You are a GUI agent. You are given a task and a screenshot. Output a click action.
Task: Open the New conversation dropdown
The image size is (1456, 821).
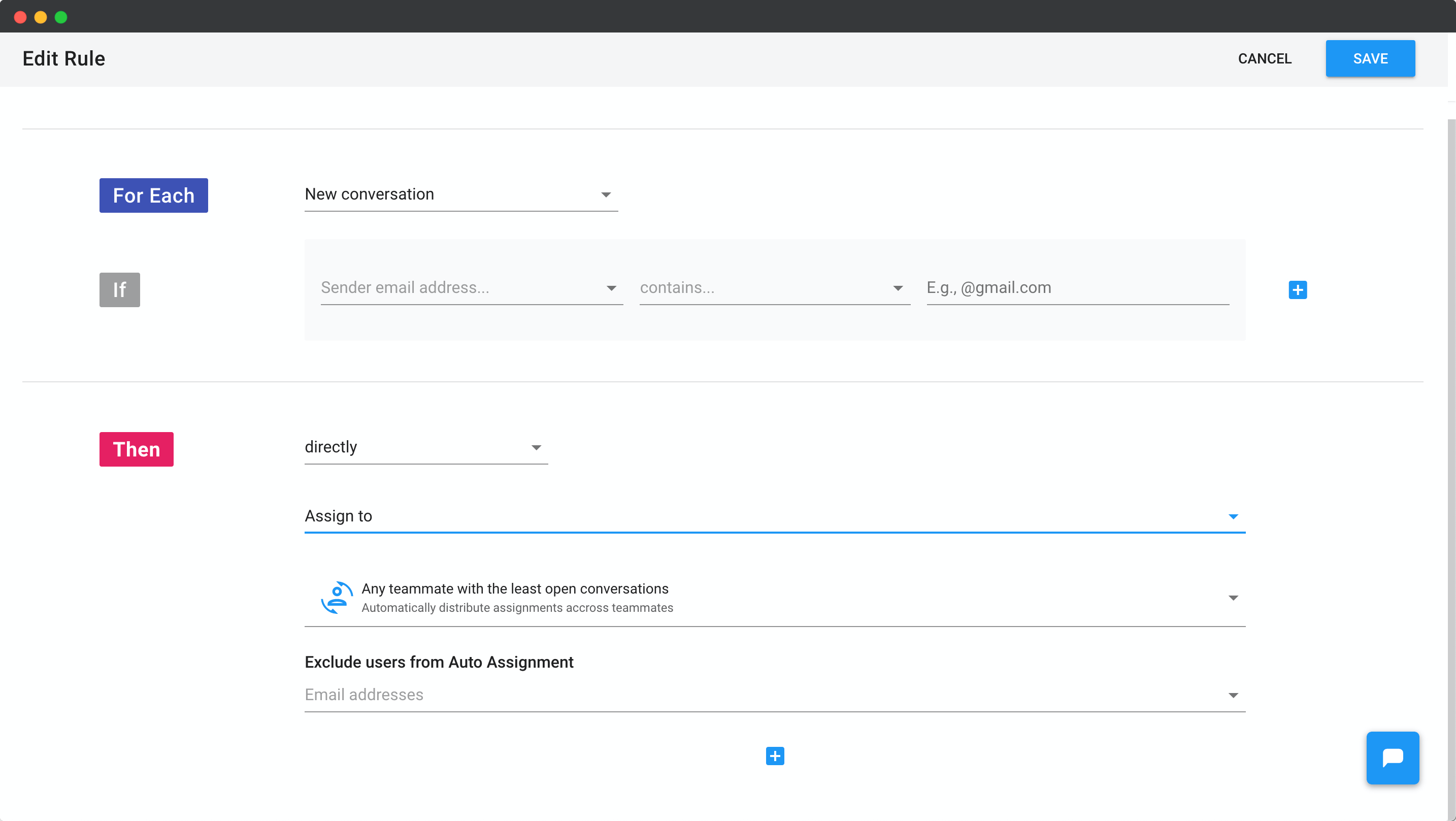(460, 194)
